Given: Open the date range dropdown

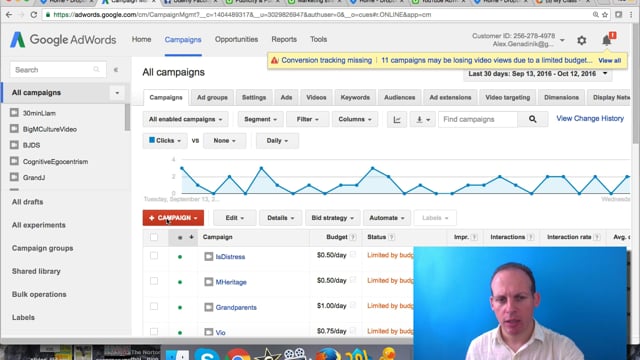Looking at the screenshot, I should 538,74.
